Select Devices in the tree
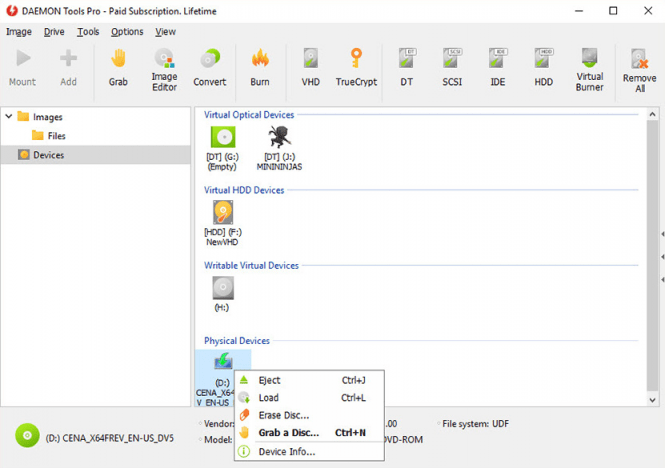This screenshot has height=468, width=665. click(95, 155)
